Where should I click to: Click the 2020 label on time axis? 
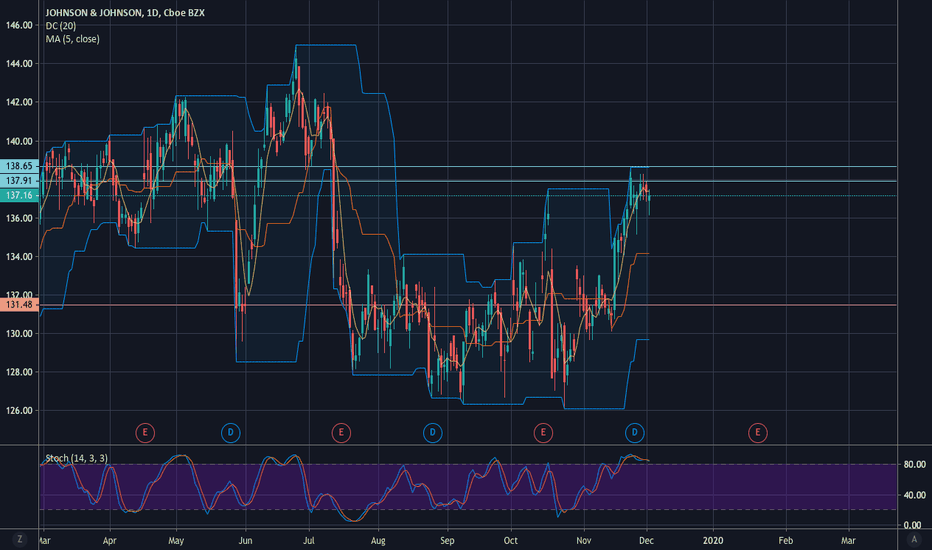pyautogui.click(x=713, y=540)
